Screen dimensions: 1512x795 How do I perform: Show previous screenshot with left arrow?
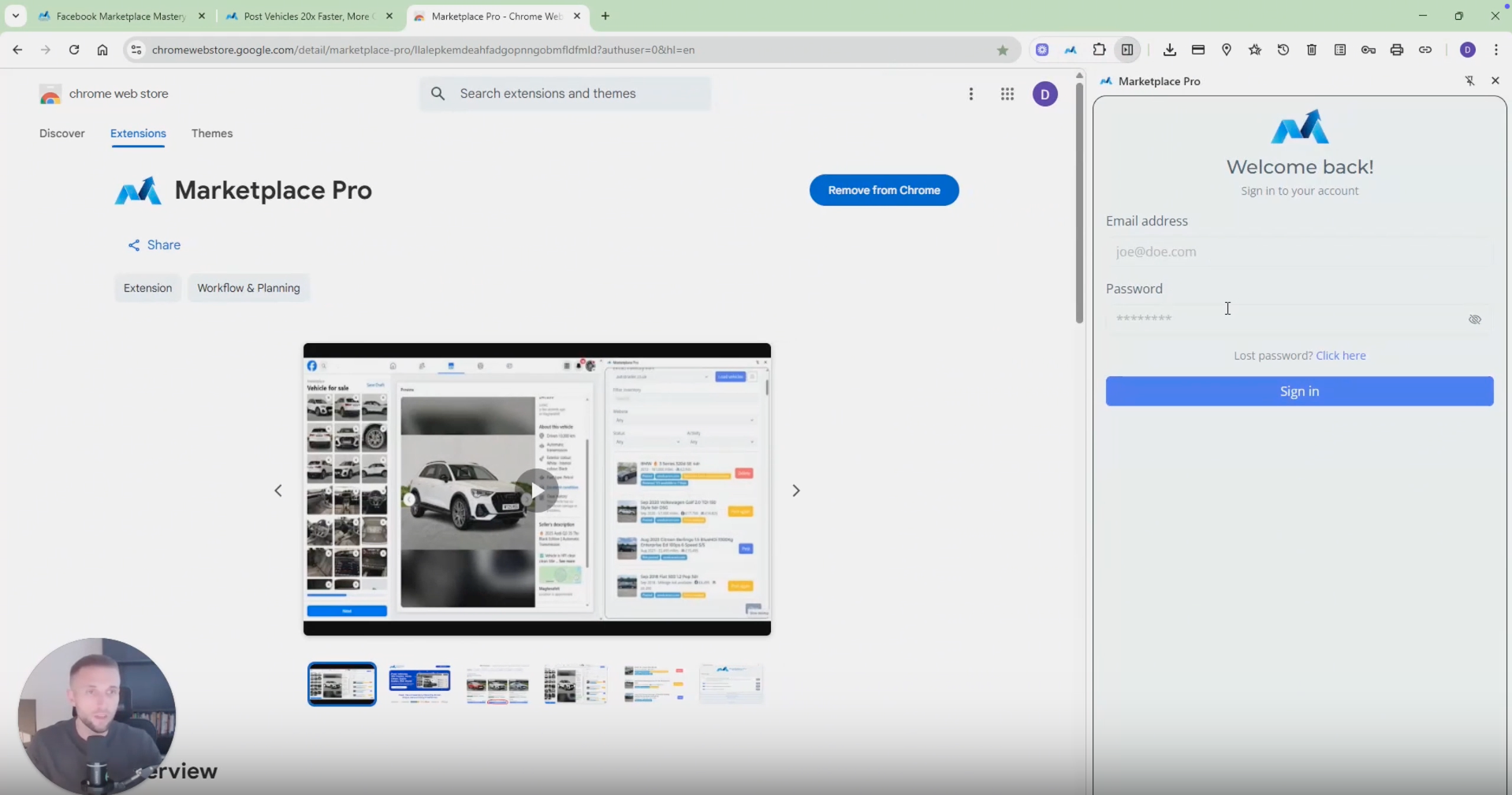[x=278, y=491]
